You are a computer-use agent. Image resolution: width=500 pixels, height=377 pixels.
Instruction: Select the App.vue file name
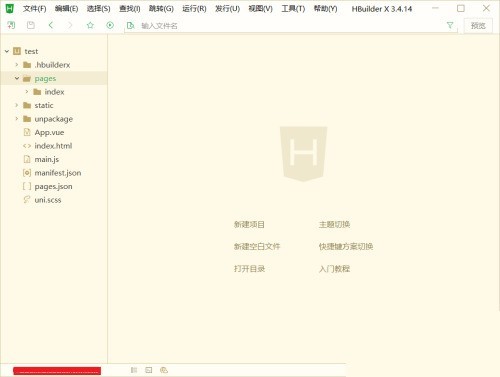[x=49, y=133]
